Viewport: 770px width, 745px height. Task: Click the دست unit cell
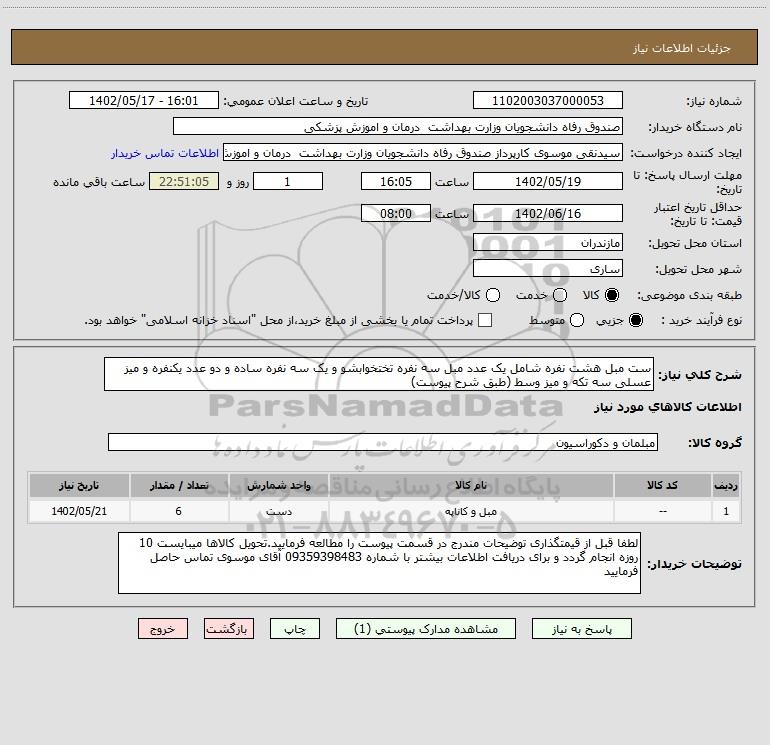tap(278, 511)
